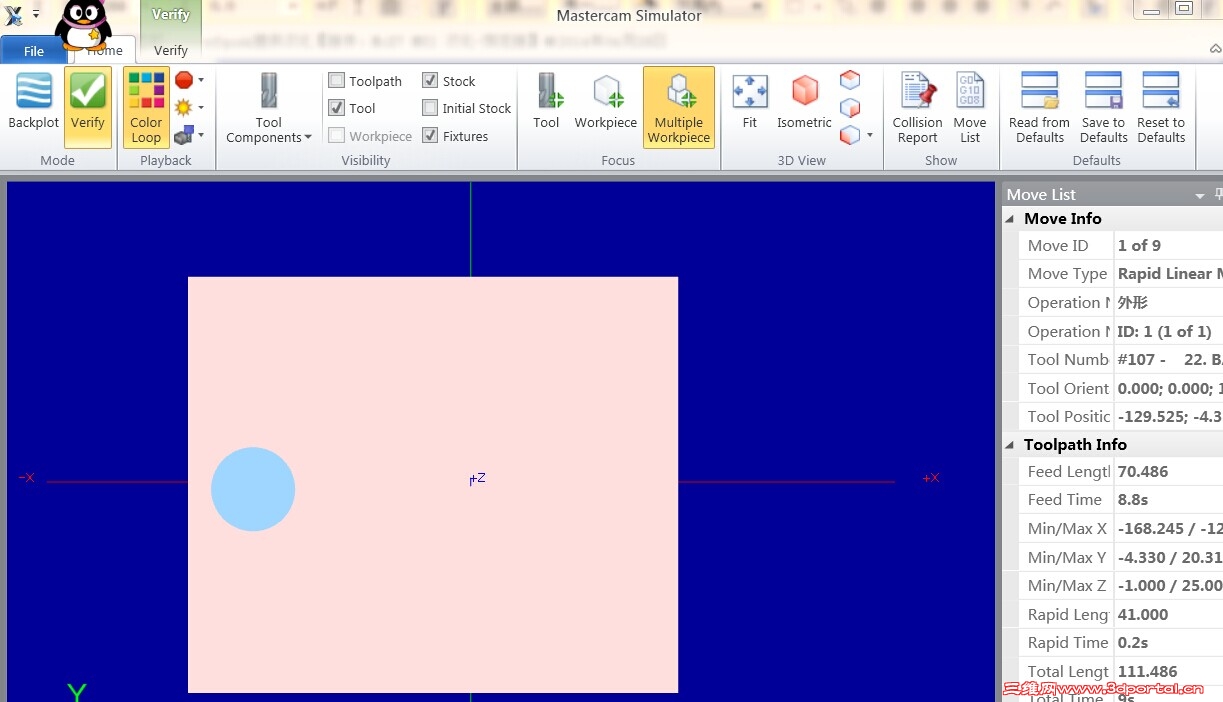Switch to Backplot mode

[x=34, y=103]
